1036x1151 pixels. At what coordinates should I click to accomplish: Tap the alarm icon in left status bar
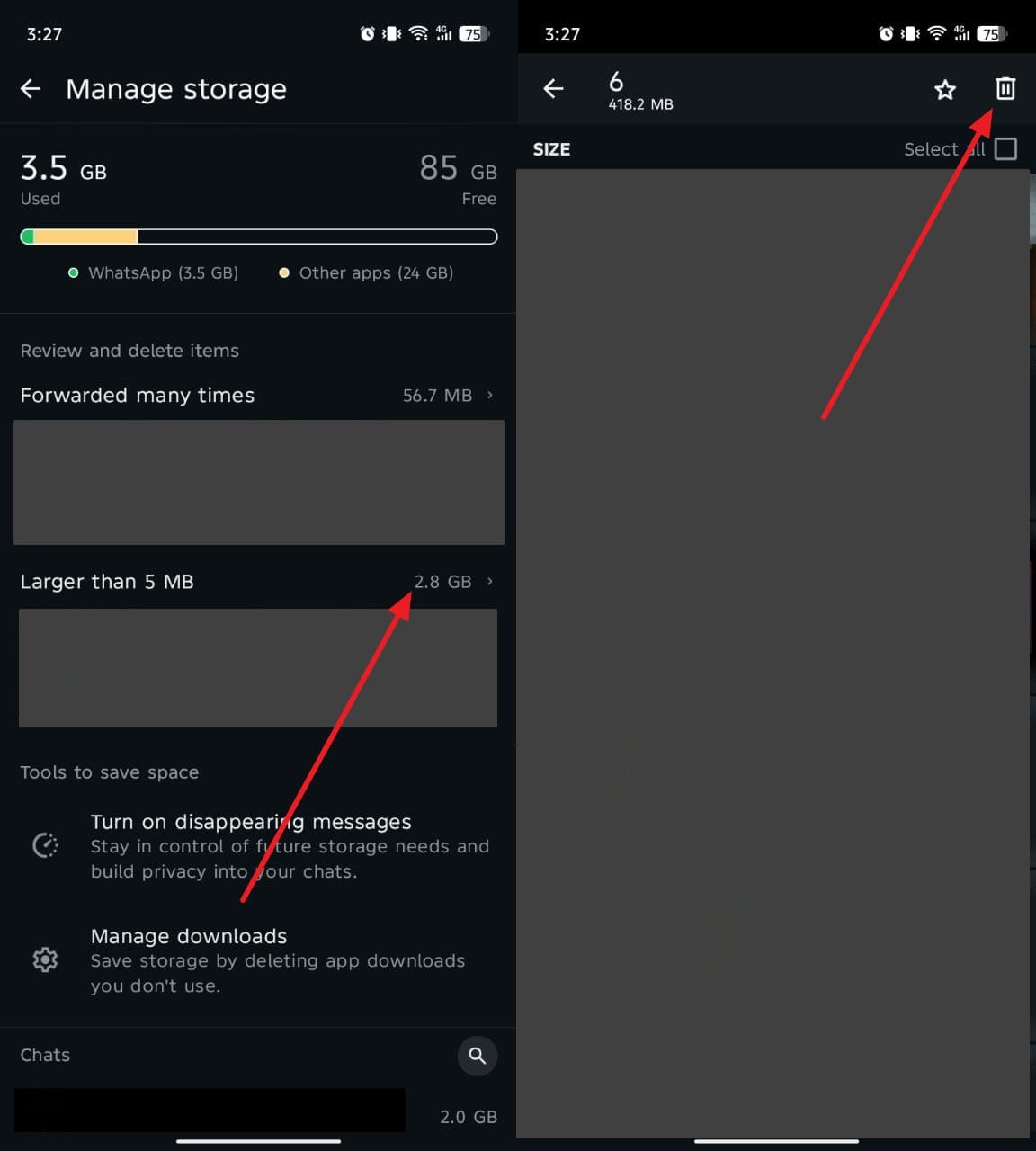(x=367, y=34)
